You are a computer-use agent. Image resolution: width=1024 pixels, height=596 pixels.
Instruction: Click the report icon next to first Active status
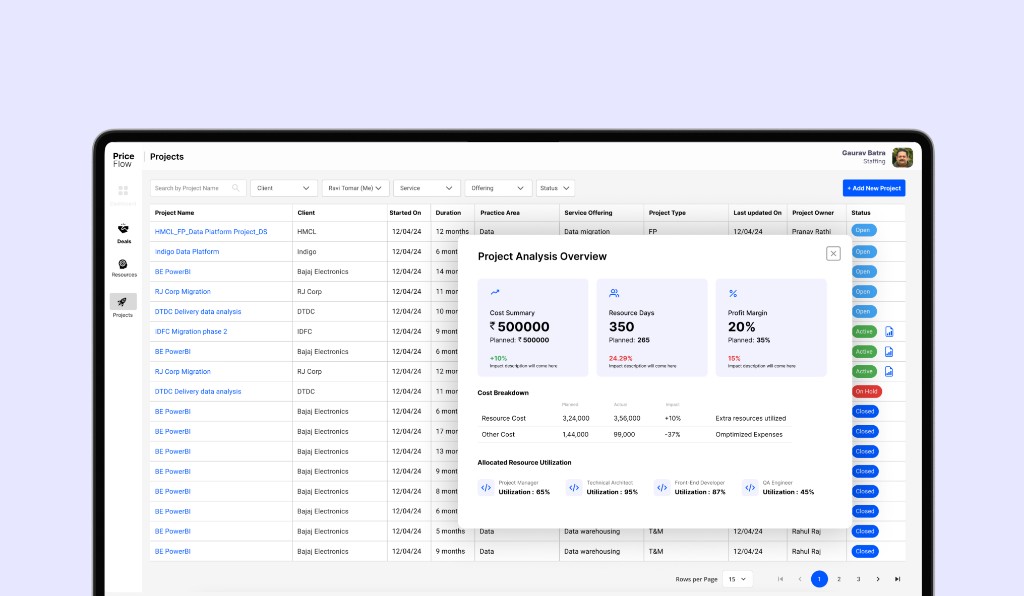click(x=889, y=331)
